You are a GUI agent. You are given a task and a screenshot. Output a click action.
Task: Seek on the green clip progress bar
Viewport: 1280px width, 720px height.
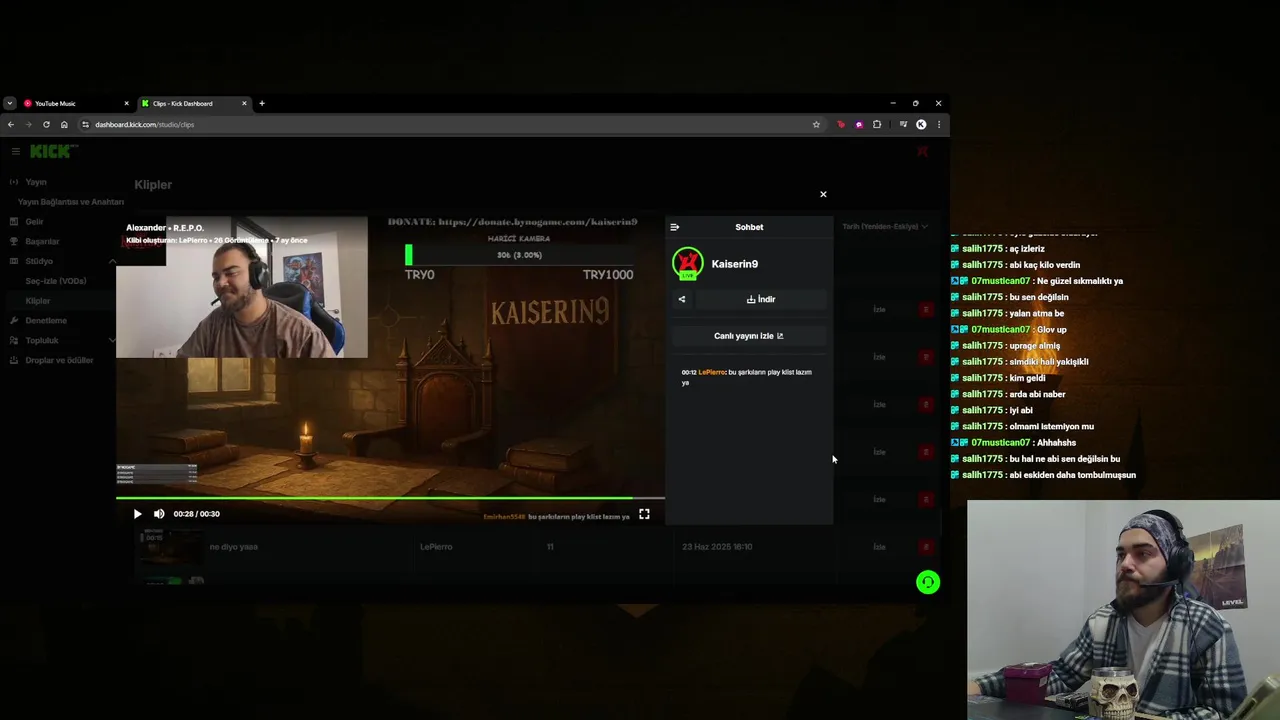click(x=390, y=497)
